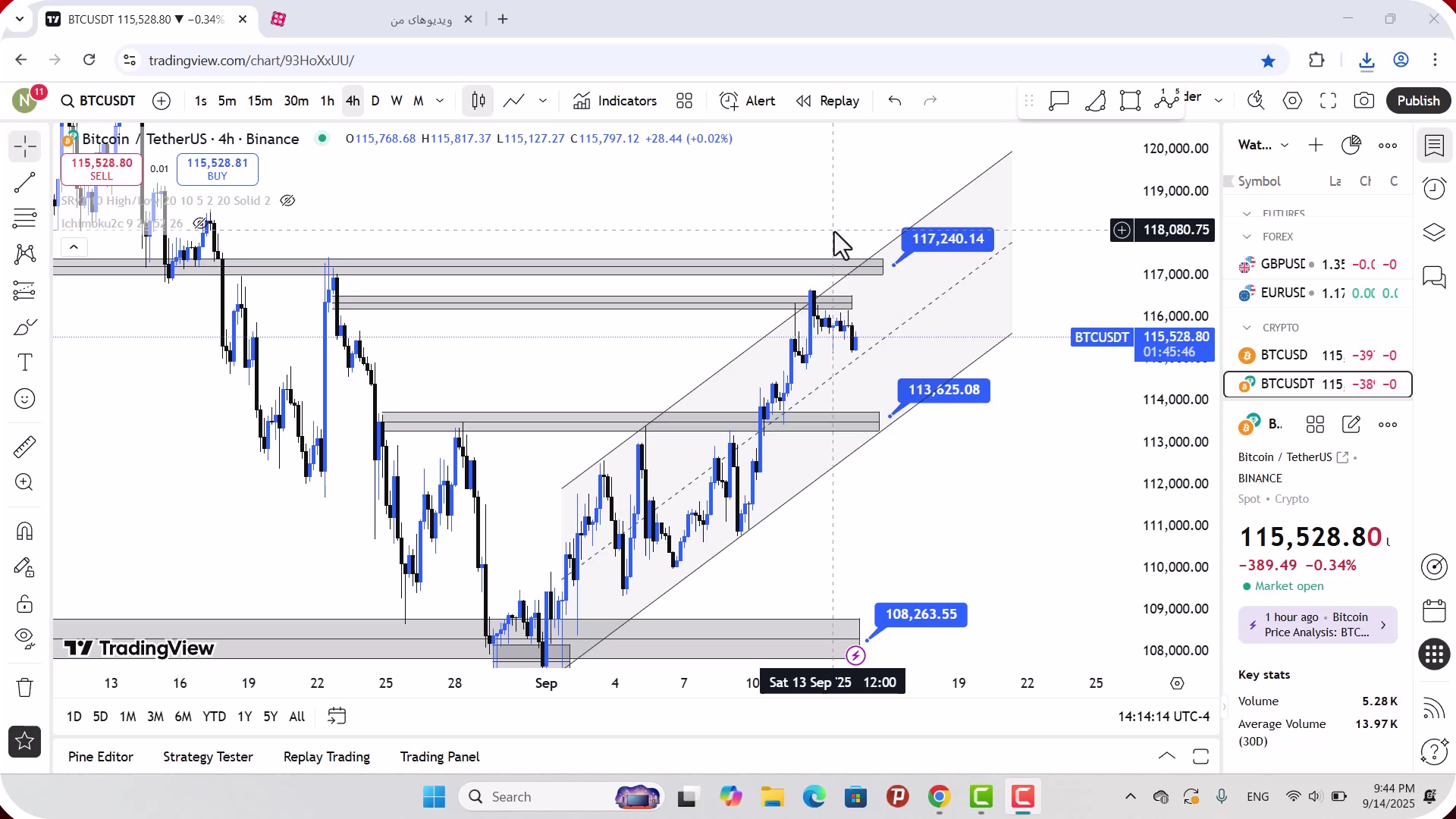Toggle hide all drawings eye icon
The width and height of the screenshot is (1456, 819).
(25, 639)
